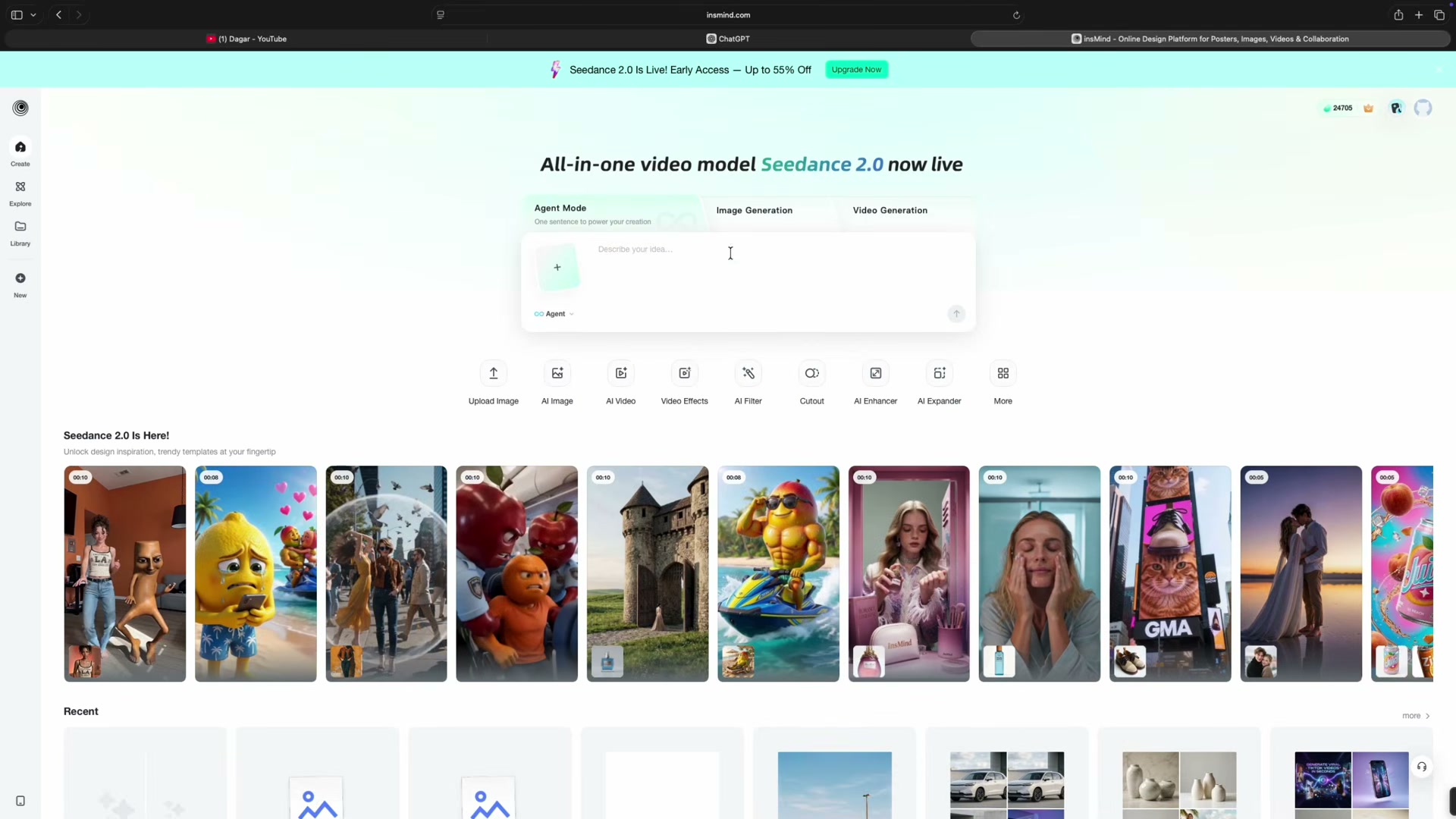Screen dimensions: 1456x819
Task: Open the blue sky recent project
Action: (x=834, y=773)
